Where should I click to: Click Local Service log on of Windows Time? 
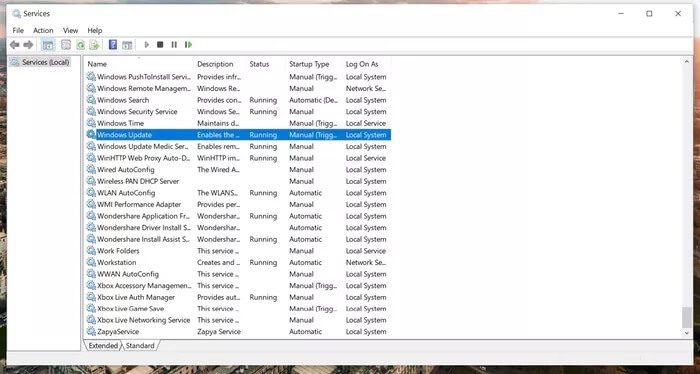click(366, 123)
